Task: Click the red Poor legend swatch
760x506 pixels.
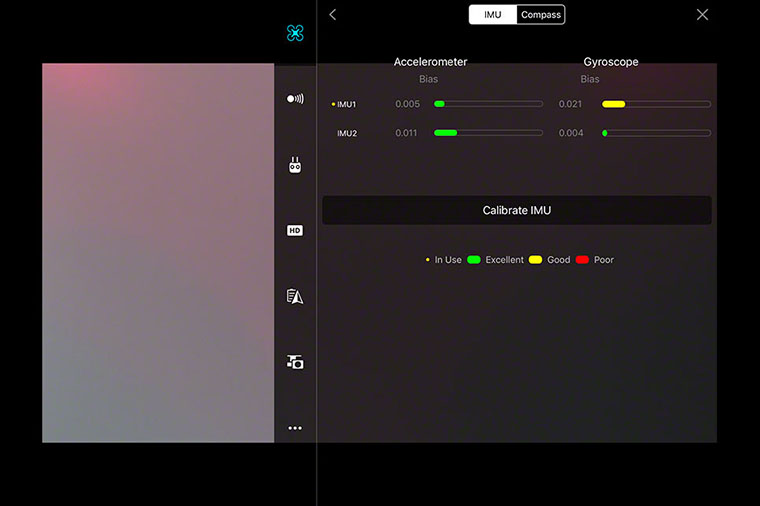Action: (582, 260)
